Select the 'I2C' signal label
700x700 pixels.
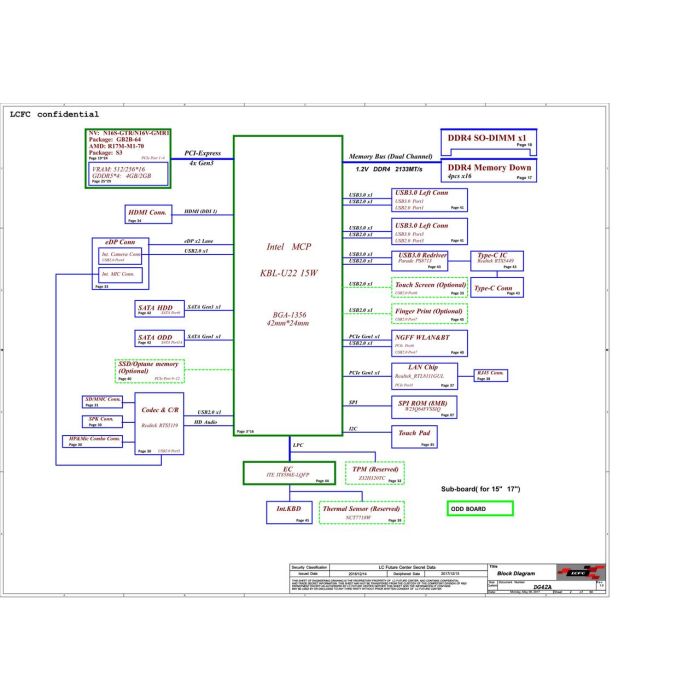pyautogui.click(x=353, y=429)
